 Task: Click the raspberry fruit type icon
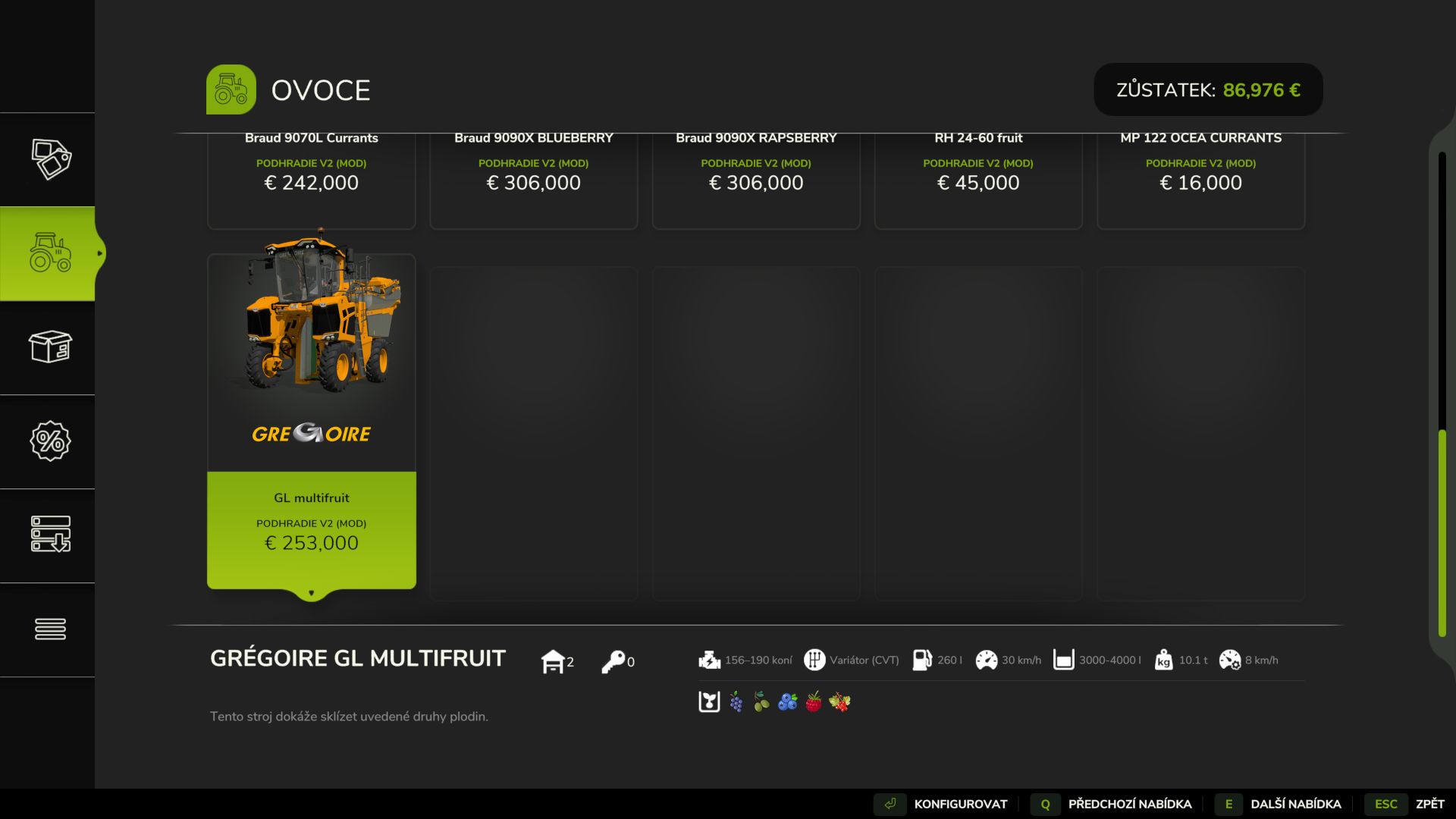click(x=813, y=701)
